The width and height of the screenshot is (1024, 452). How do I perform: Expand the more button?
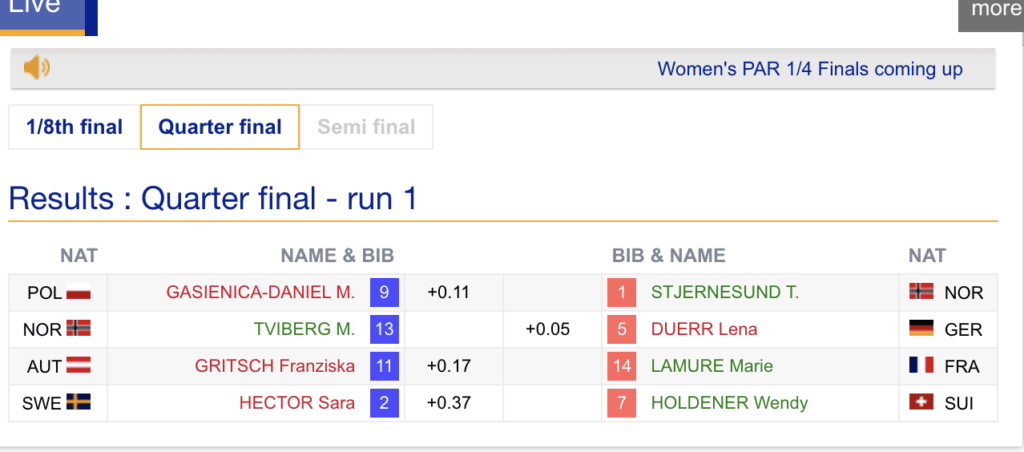click(994, 11)
